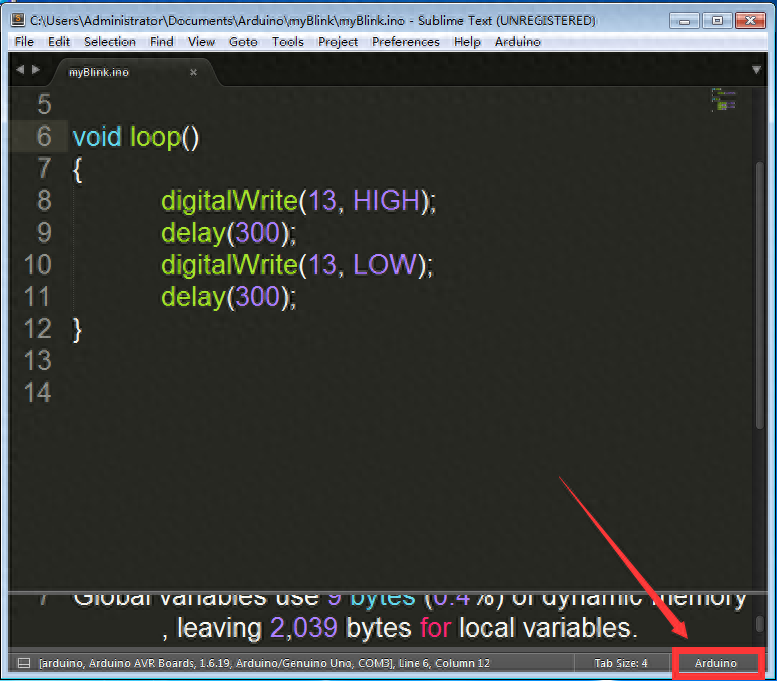Click the closing brace on line 12
The width and height of the screenshot is (777, 681).
tap(77, 330)
